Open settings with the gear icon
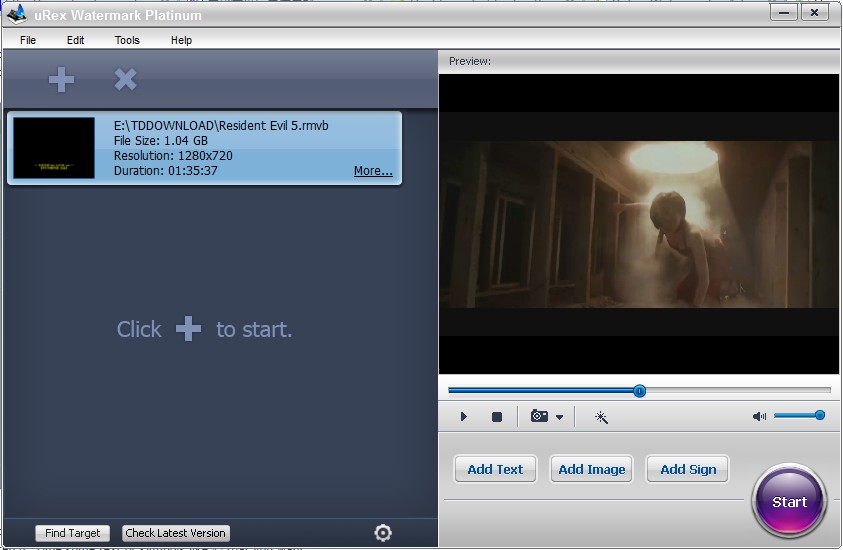The image size is (843, 550). (382, 533)
